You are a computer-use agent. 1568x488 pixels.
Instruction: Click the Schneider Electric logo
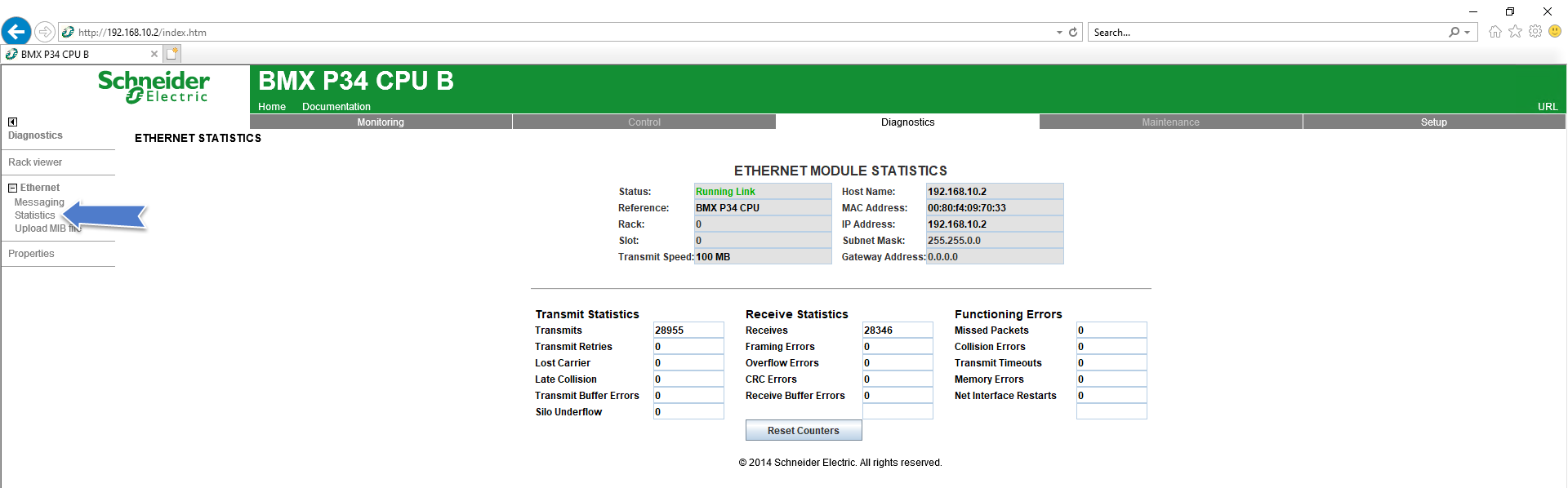coord(154,87)
